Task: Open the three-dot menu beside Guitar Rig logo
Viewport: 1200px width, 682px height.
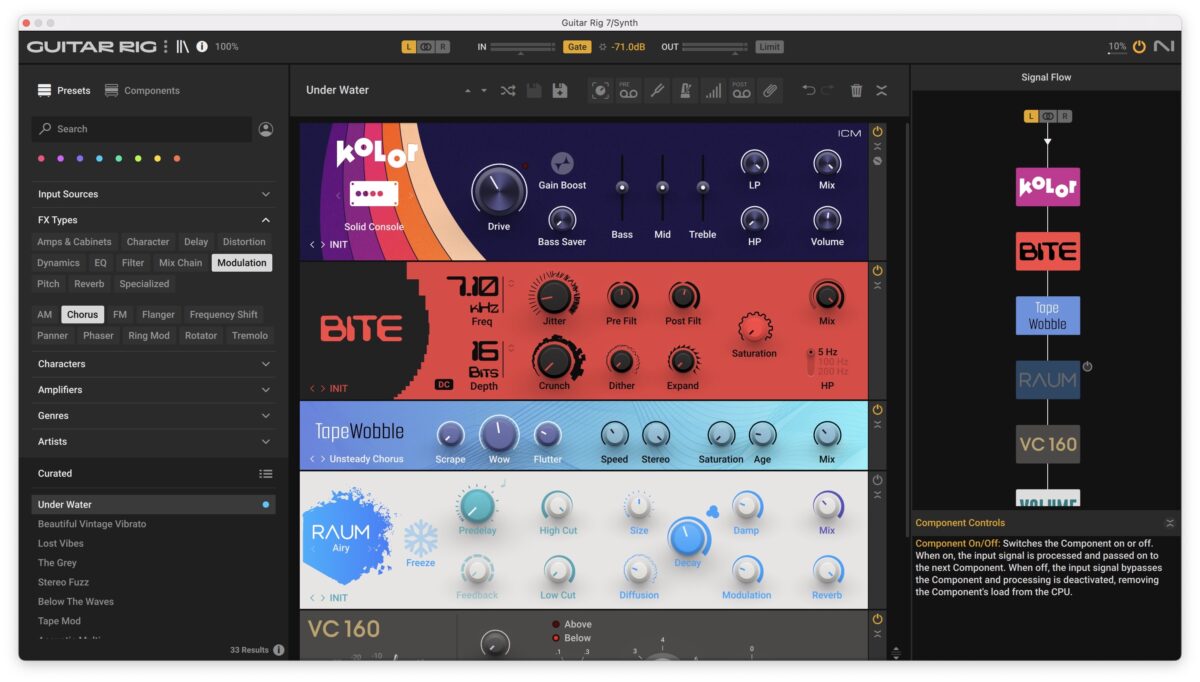Action: click(x=166, y=46)
